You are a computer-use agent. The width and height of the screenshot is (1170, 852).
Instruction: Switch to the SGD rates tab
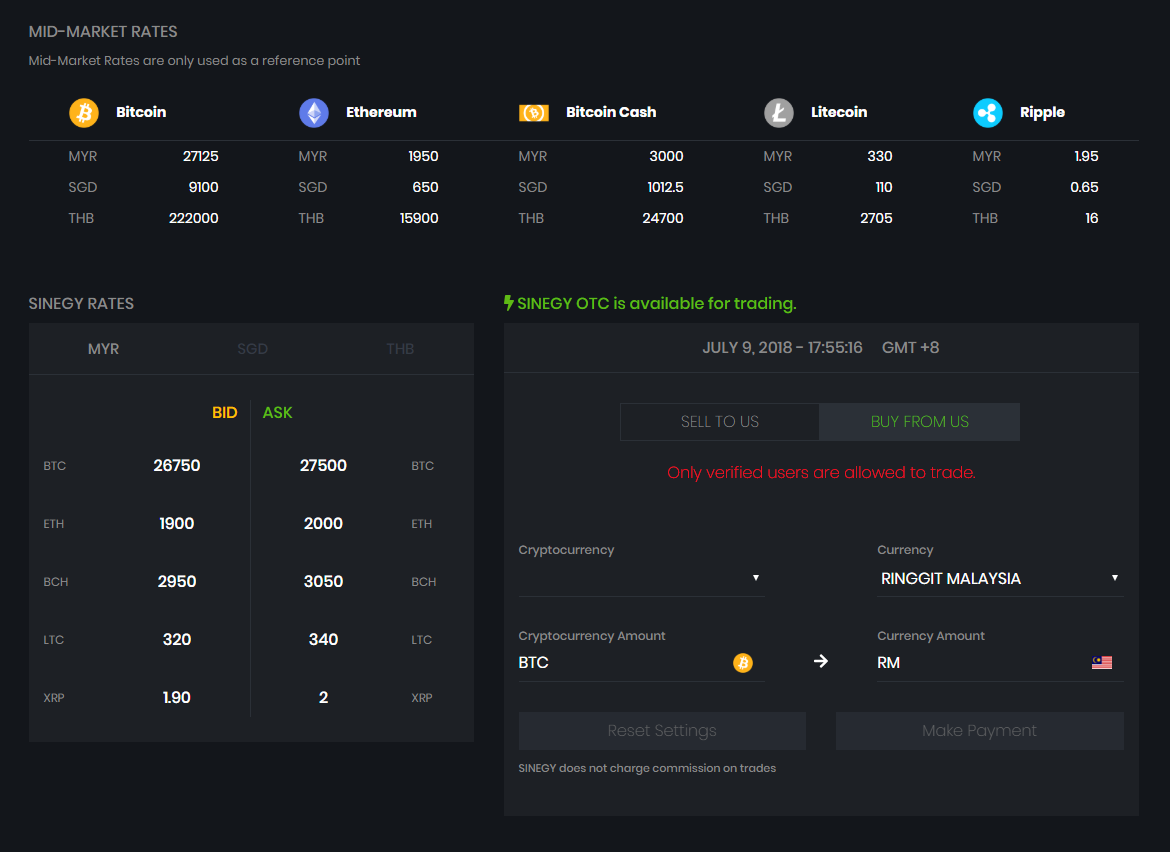coord(252,348)
